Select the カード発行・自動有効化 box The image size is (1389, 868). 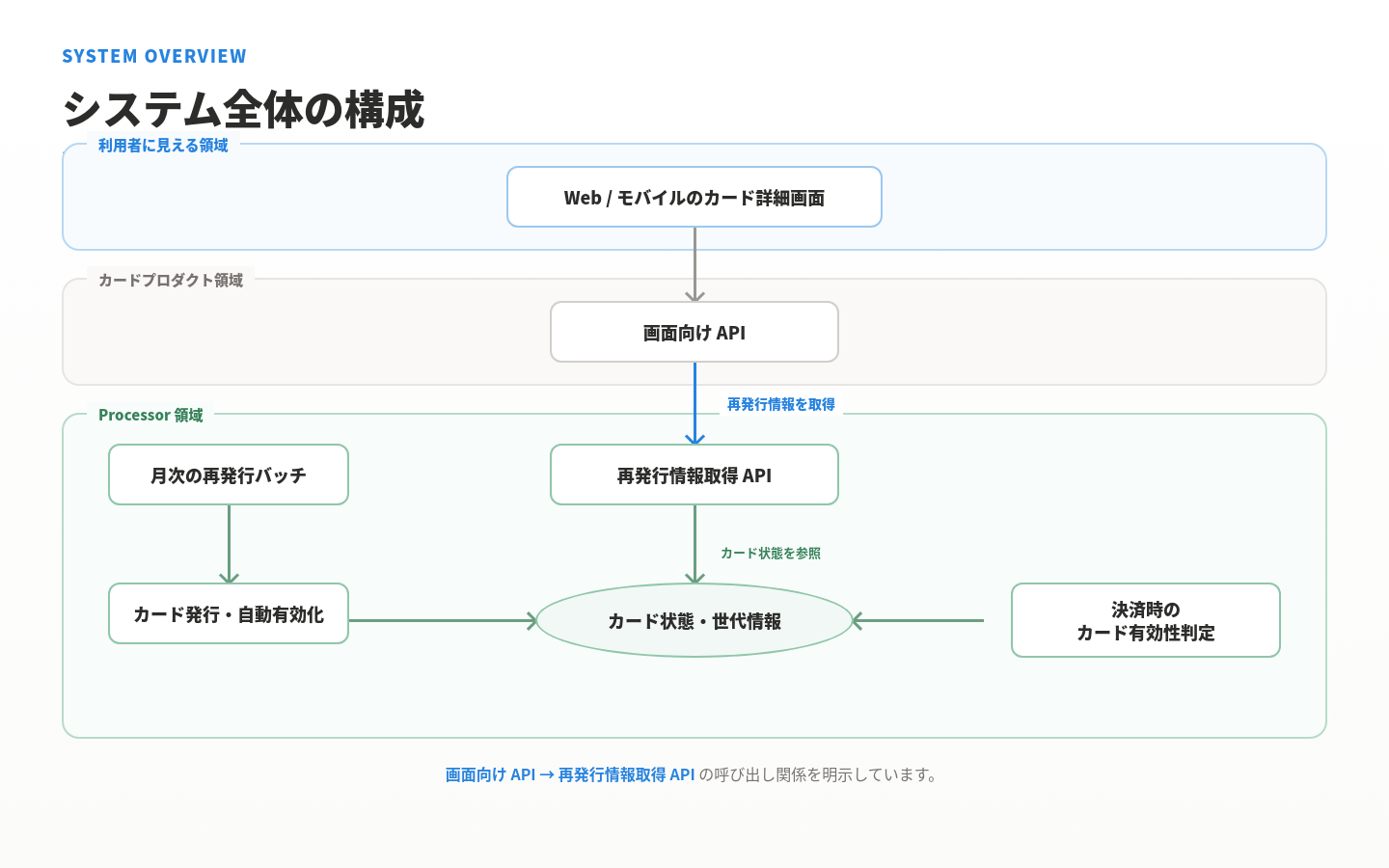pos(229,613)
